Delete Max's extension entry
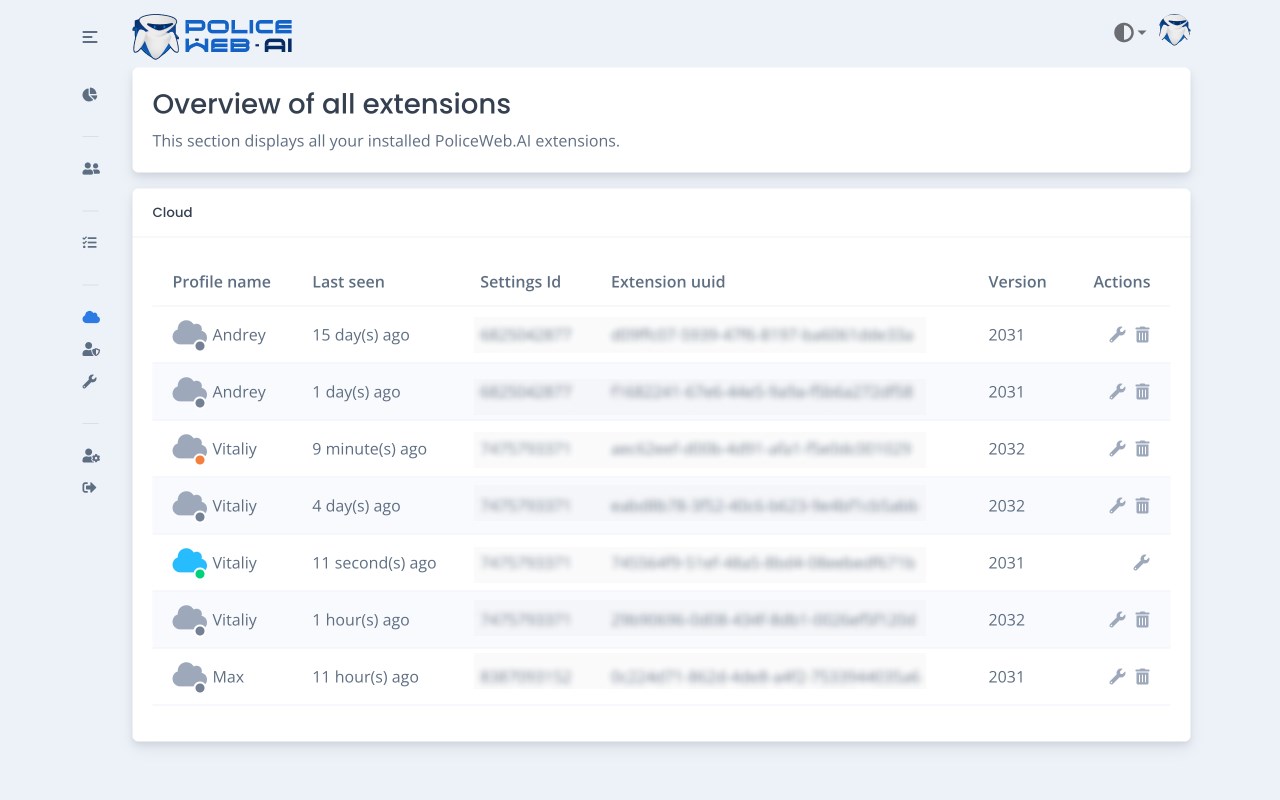 (1142, 677)
